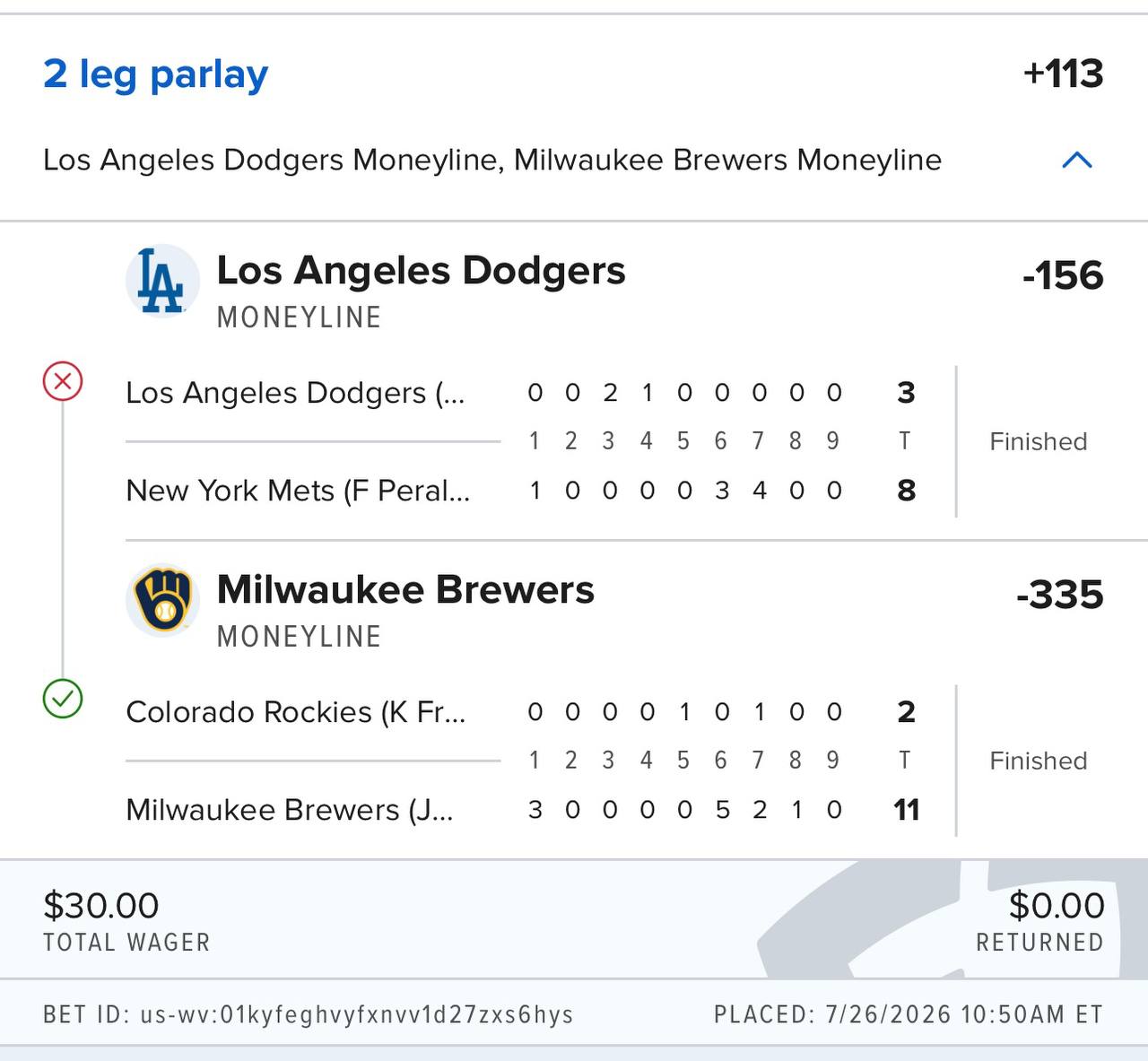This screenshot has height=1061, width=1148.
Task: Collapse the parlay details chevron
Action: coord(1076,161)
